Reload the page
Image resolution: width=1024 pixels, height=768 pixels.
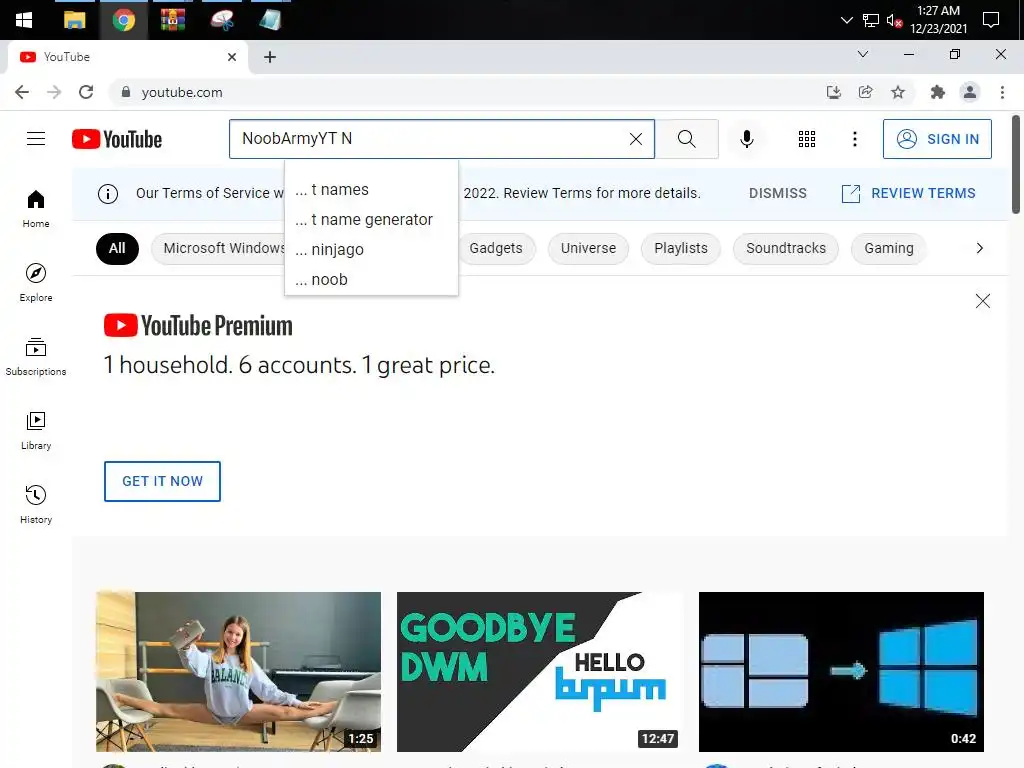click(86, 92)
